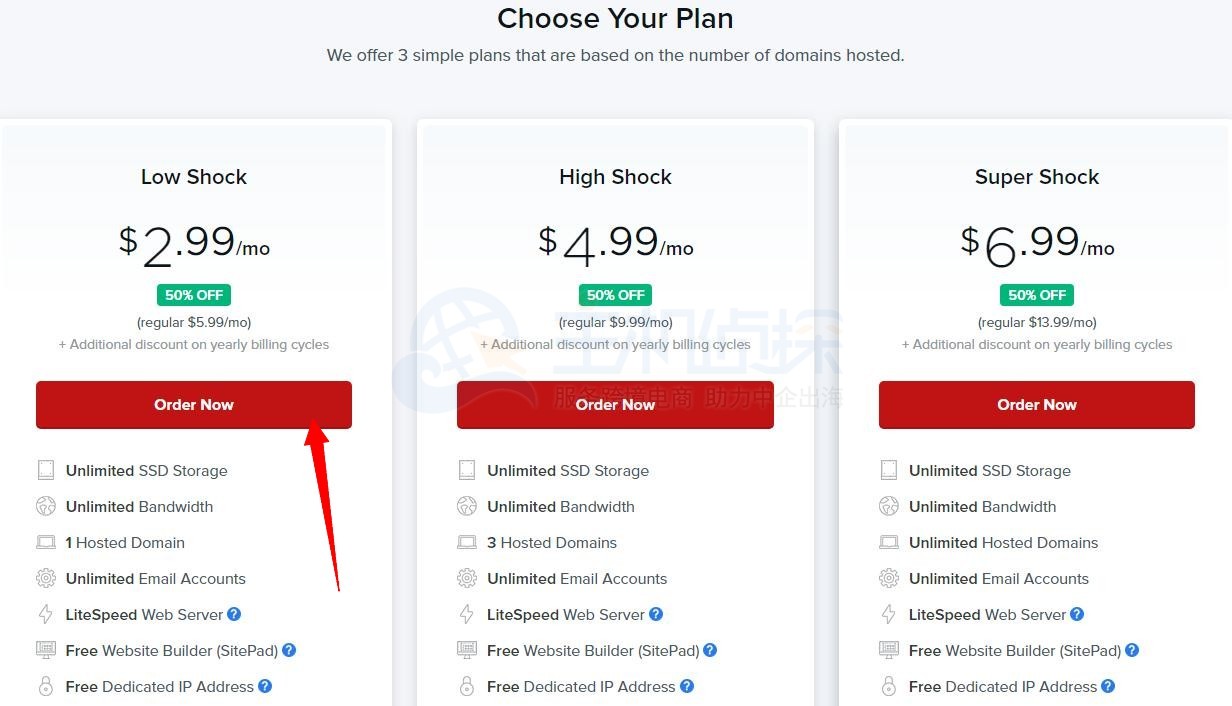Click the Hosted Domains laptop icon in High Shock
The height and width of the screenshot is (706, 1232).
467,542
